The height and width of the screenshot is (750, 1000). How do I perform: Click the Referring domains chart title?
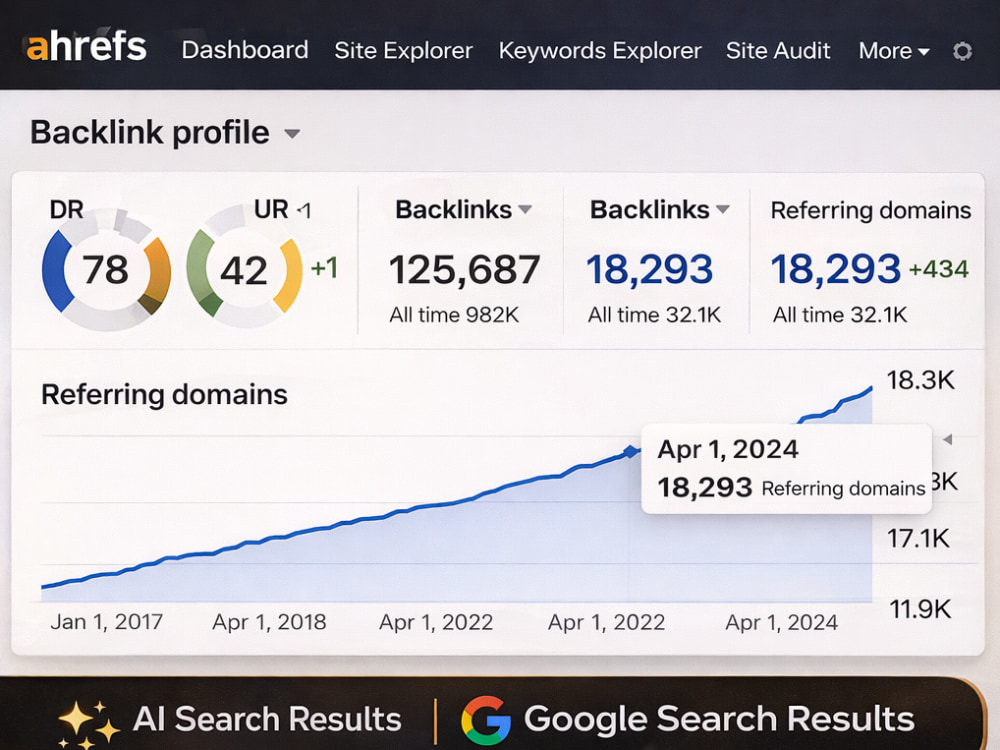click(164, 394)
